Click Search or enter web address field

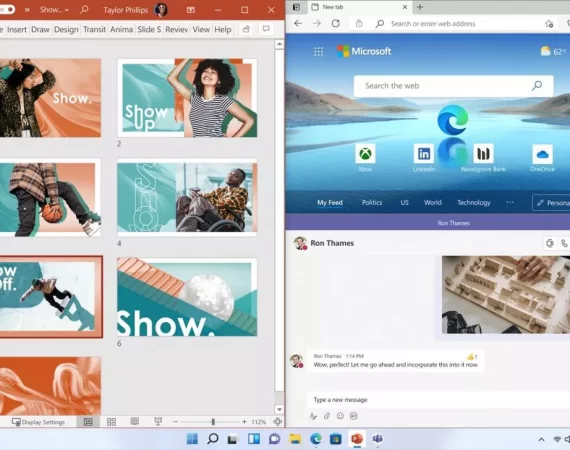click(433, 24)
